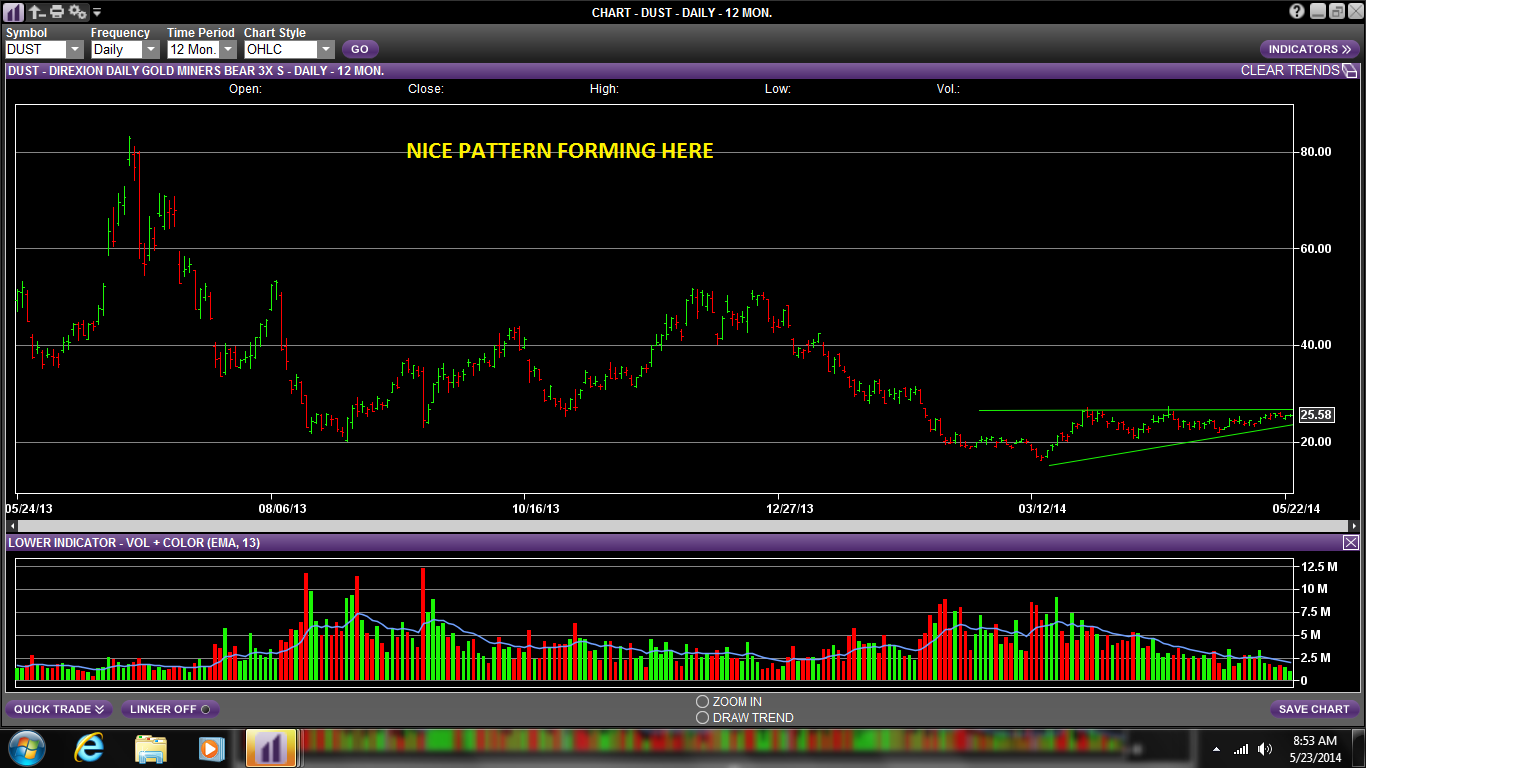The width and height of the screenshot is (1516, 768).
Task: Restore down the chart window
Action: click(x=1337, y=12)
